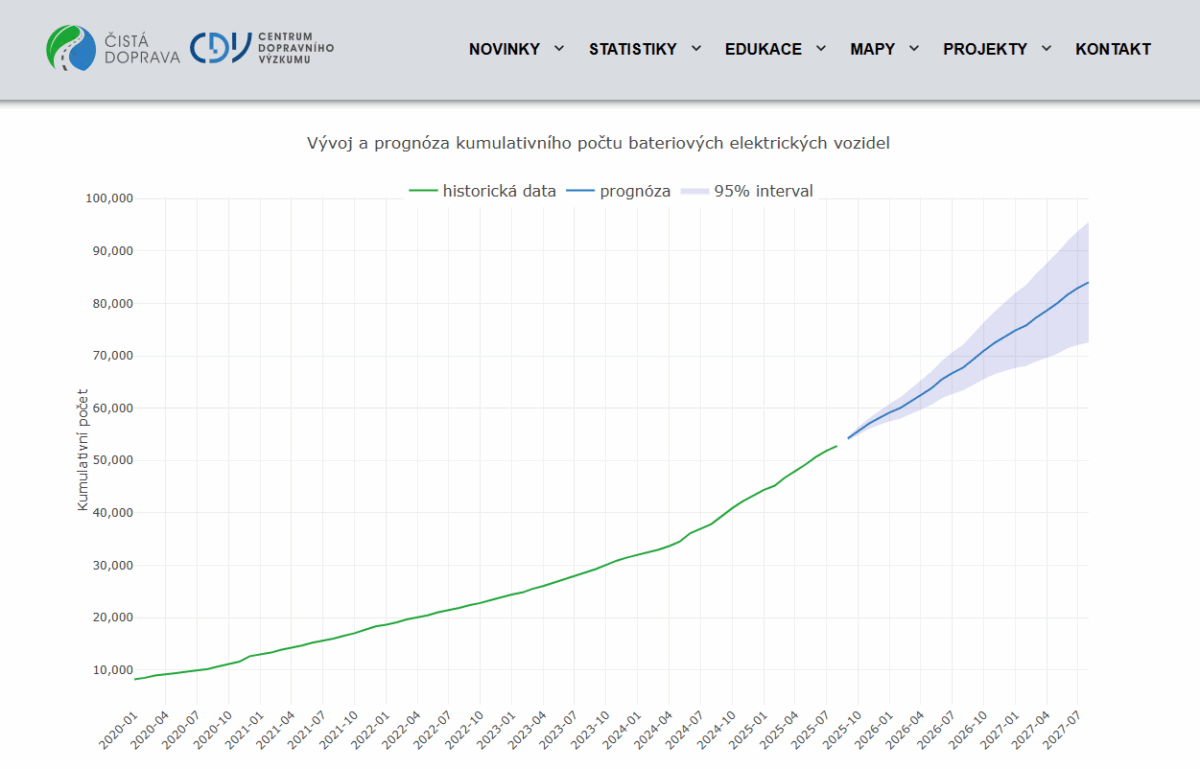Expand the chevron beside MAPY

[914, 48]
